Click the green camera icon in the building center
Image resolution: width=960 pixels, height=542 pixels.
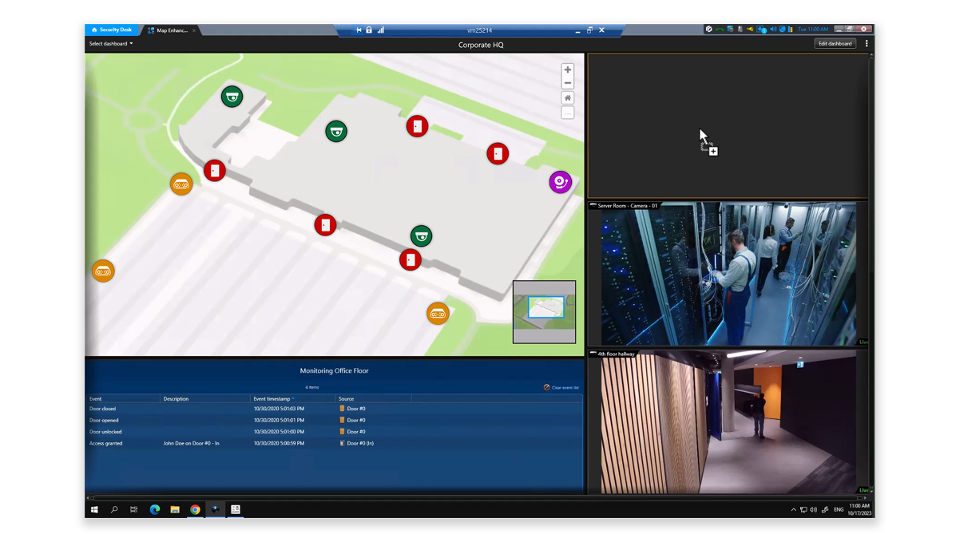[x=336, y=131]
